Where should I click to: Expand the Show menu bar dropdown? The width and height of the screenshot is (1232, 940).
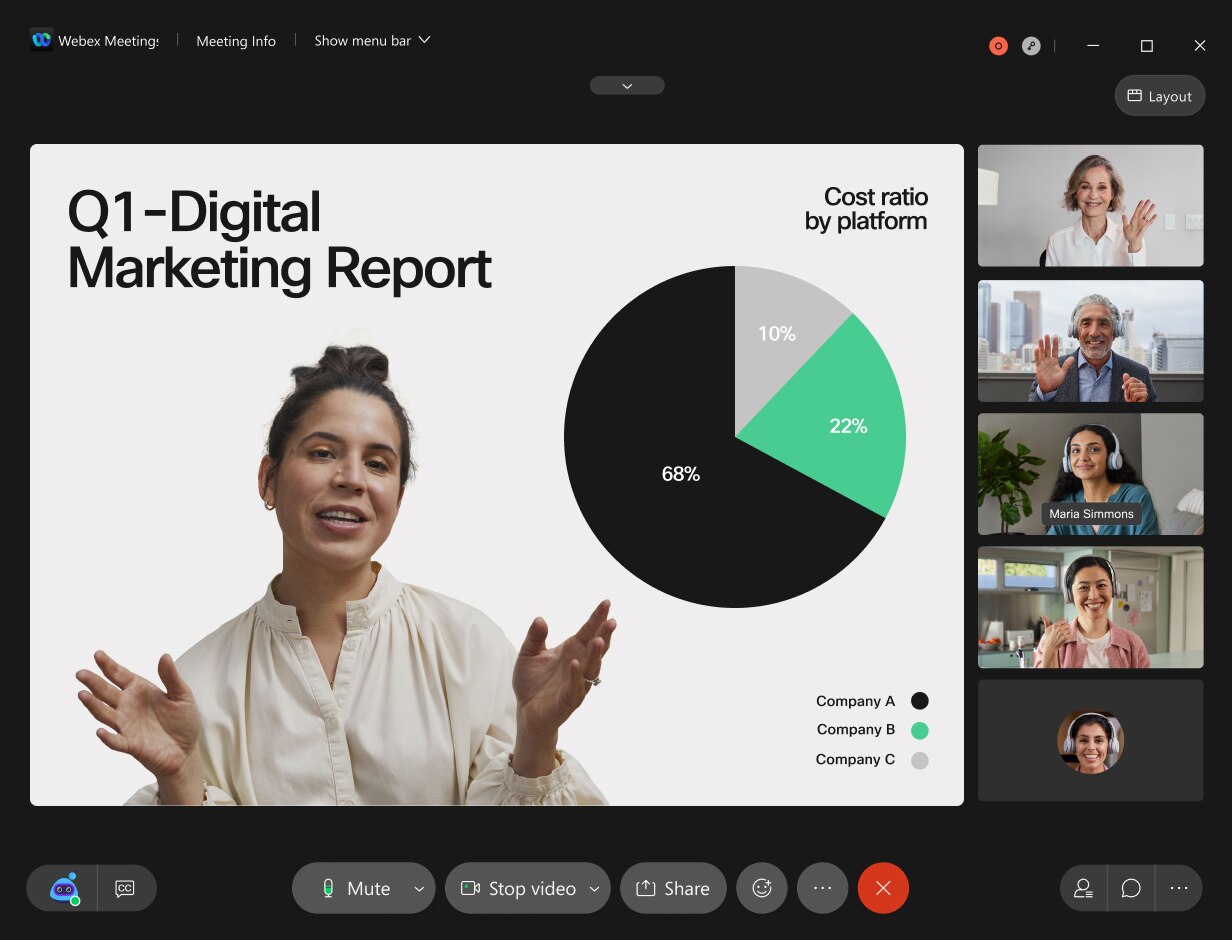click(x=371, y=40)
